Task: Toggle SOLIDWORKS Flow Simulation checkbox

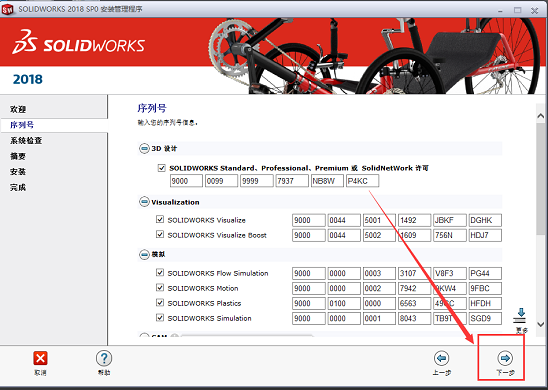Action: coord(160,272)
